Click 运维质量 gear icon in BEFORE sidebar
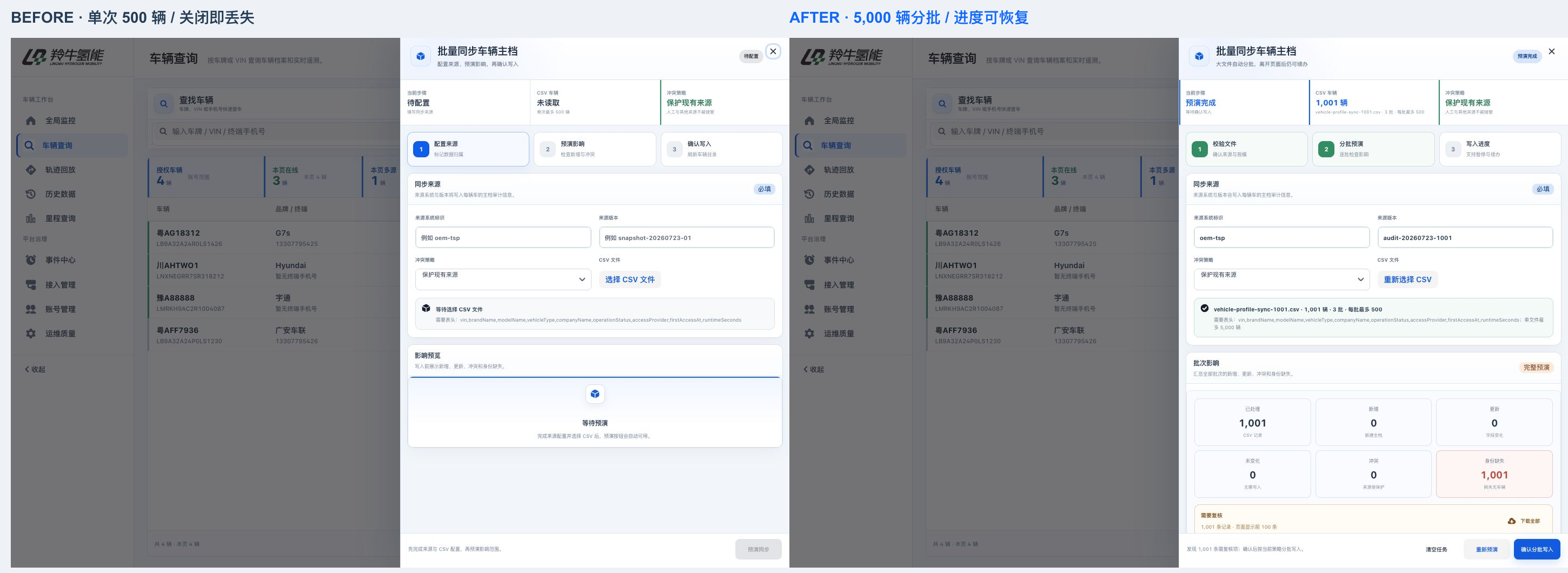1568x573 pixels. [31, 334]
